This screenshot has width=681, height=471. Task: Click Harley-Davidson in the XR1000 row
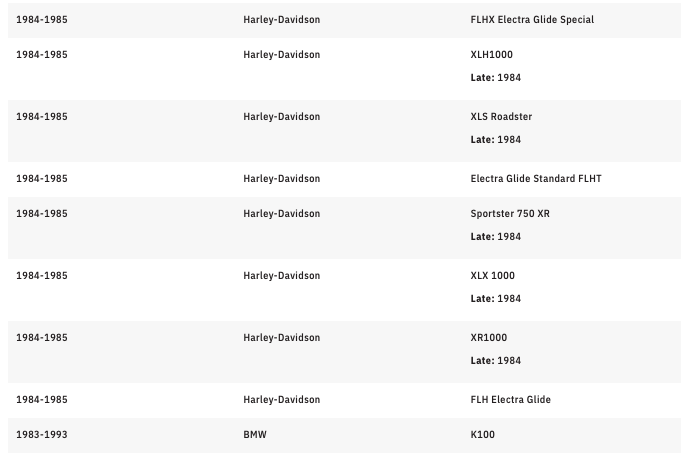(281, 338)
